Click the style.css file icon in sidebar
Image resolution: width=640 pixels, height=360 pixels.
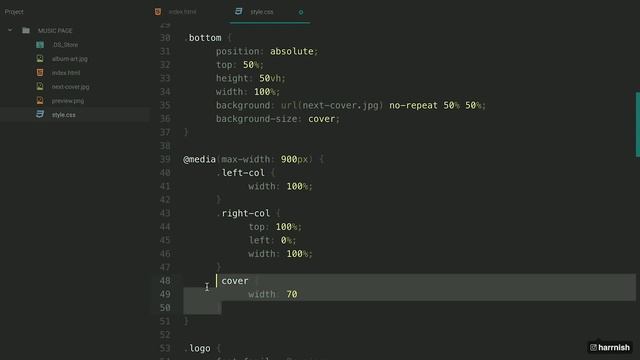click(x=40, y=114)
